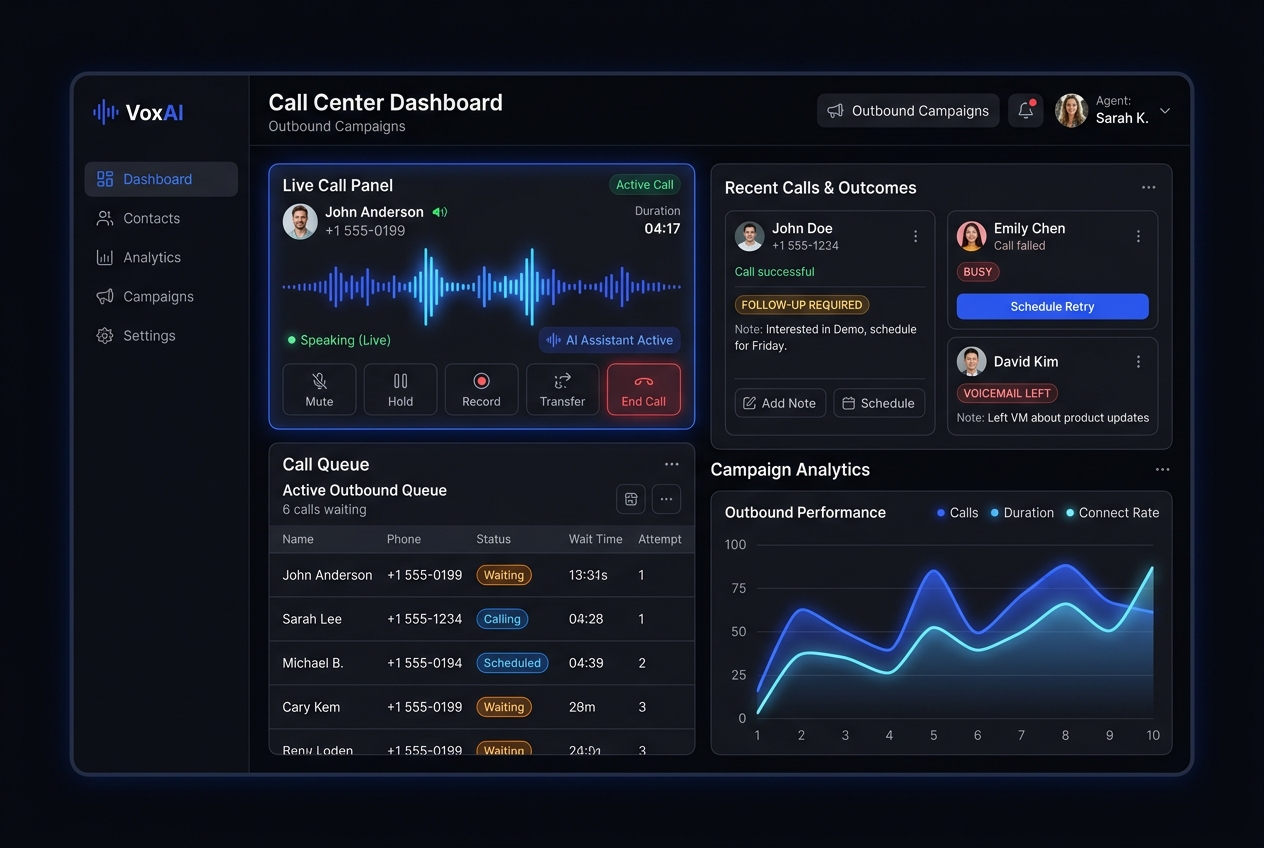Click the Active Call status badge
Image resolution: width=1264 pixels, height=848 pixels.
tap(645, 185)
